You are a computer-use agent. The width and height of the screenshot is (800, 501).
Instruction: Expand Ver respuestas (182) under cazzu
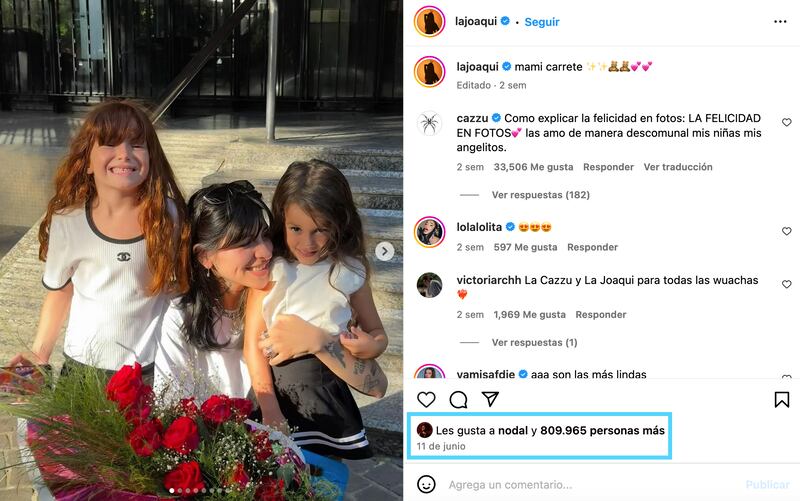click(x=540, y=195)
